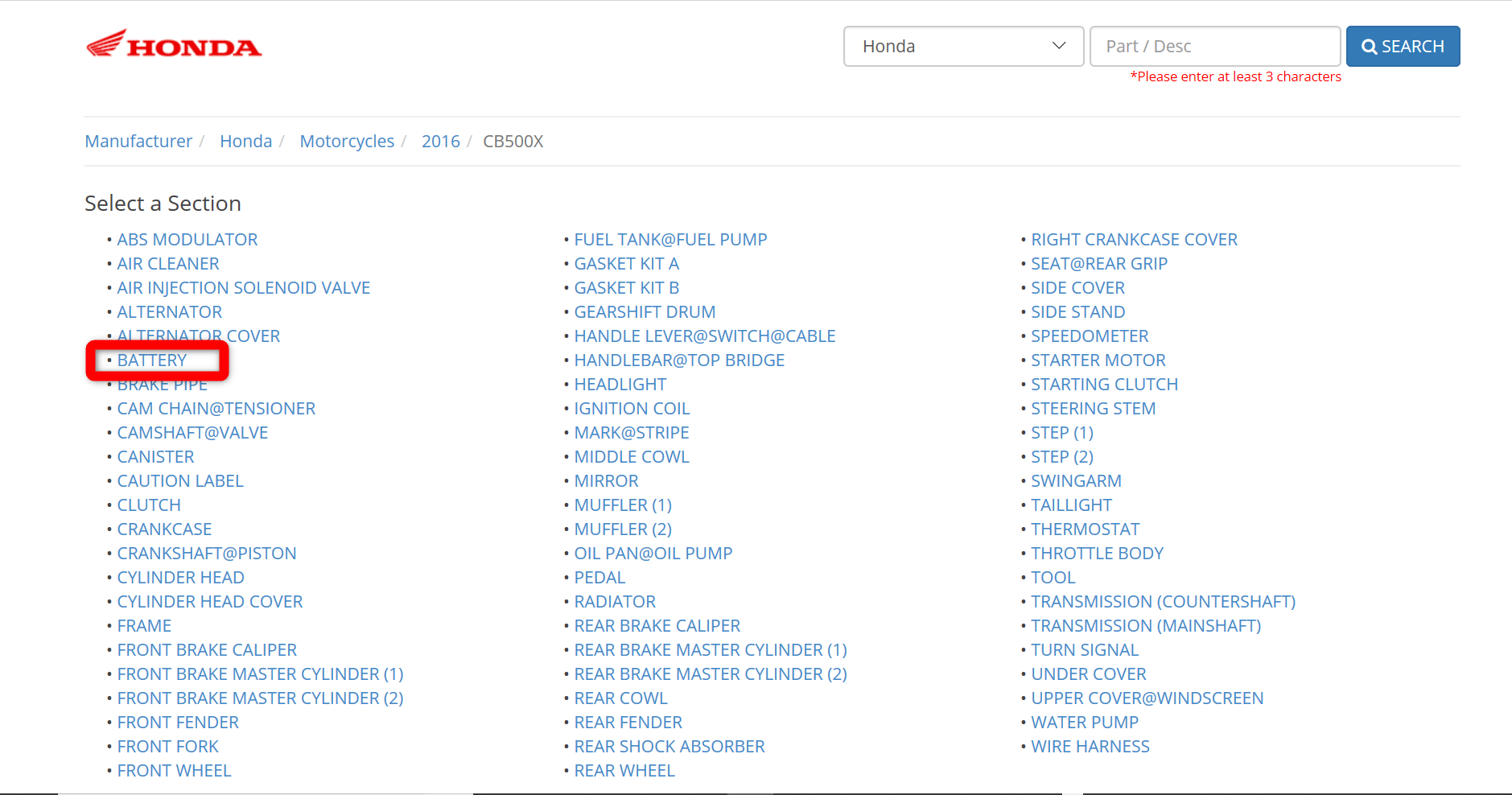Open the RADIATOR section
The image size is (1512, 795).
(x=616, y=602)
